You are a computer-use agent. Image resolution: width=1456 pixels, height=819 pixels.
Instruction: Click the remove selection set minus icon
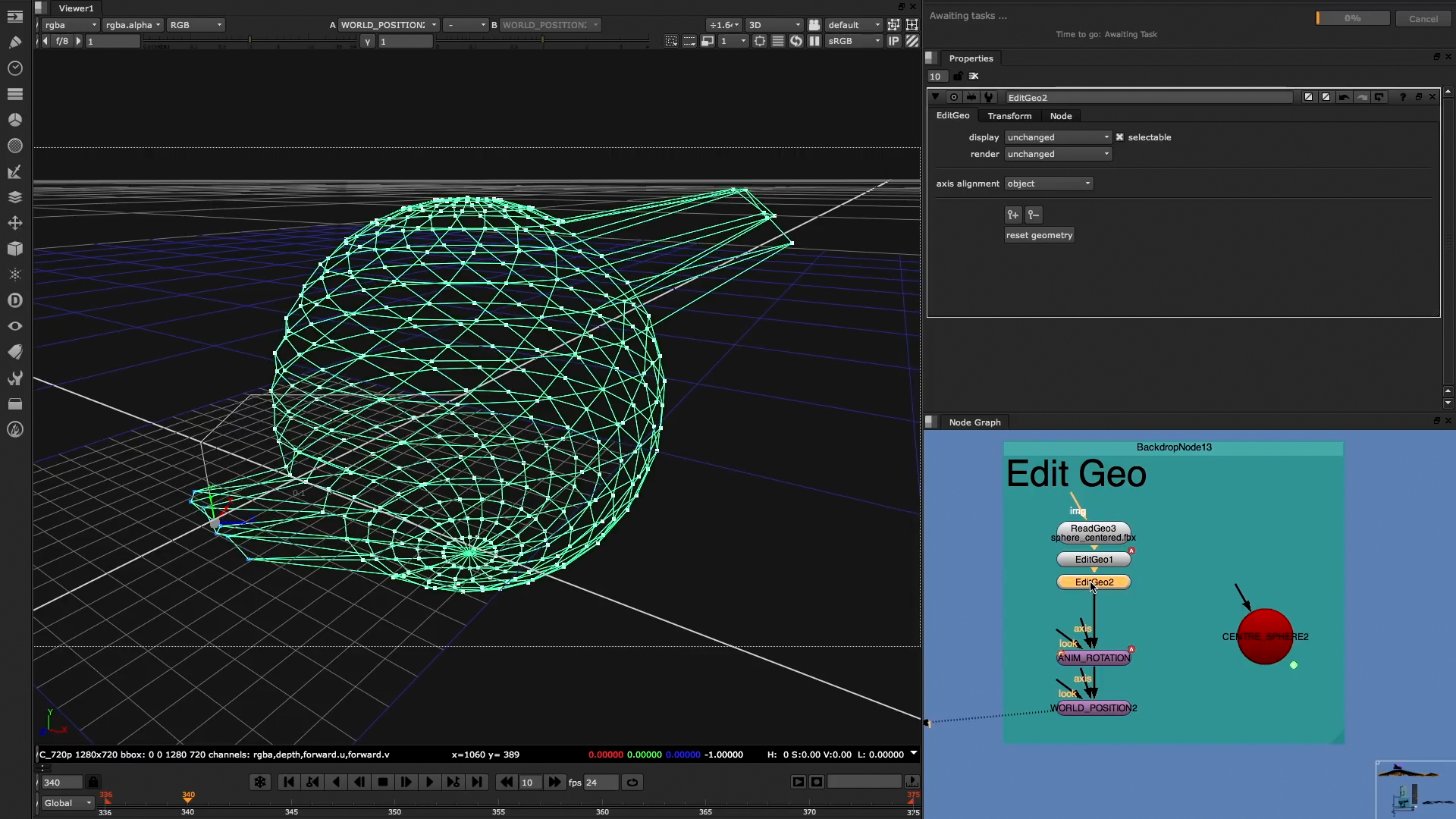[x=1034, y=215]
